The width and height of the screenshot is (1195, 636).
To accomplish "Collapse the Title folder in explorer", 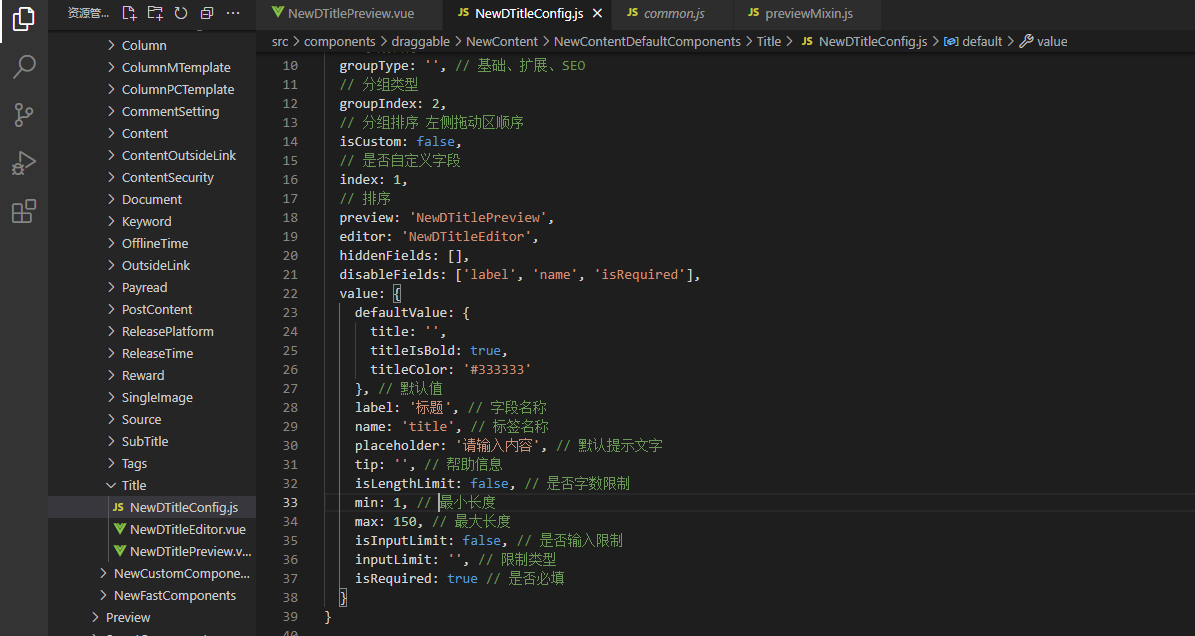I will click(133, 485).
